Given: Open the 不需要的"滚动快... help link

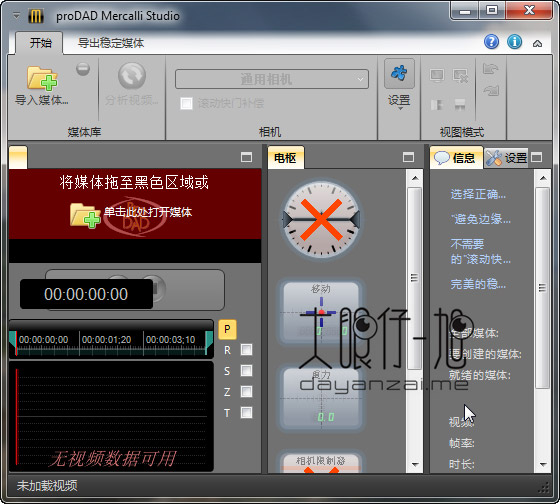Looking at the screenshot, I should [480, 251].
